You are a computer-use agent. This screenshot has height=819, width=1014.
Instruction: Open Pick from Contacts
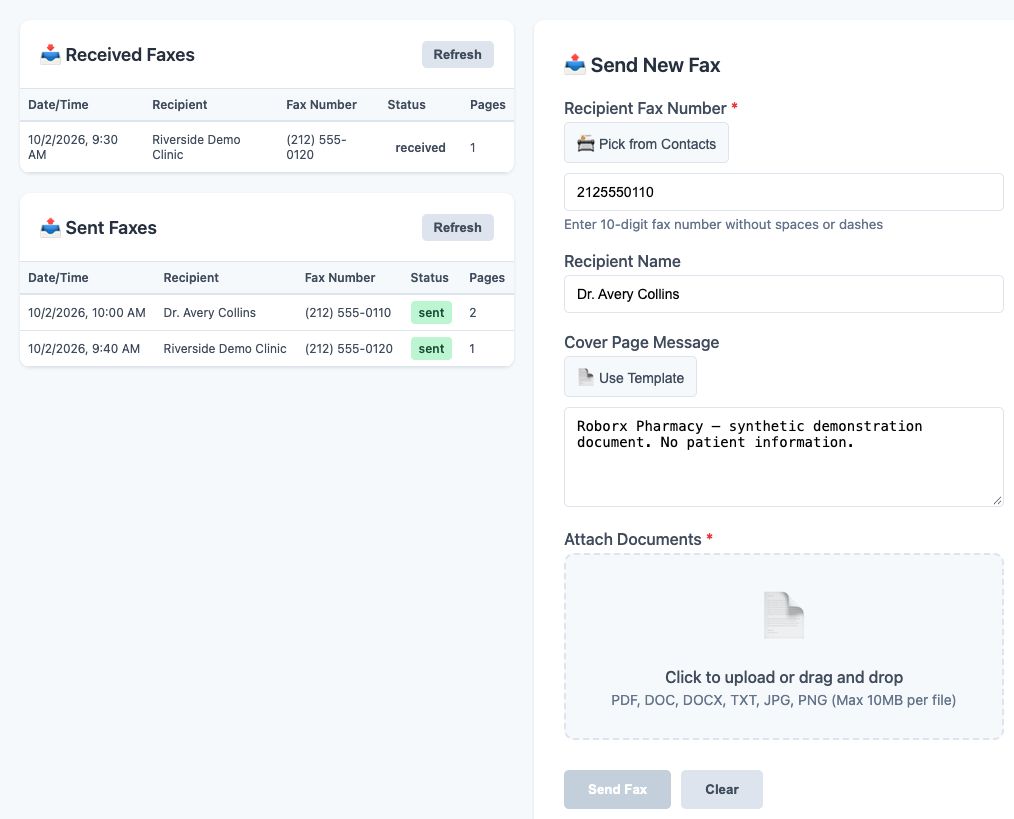(x=647, y=143)
